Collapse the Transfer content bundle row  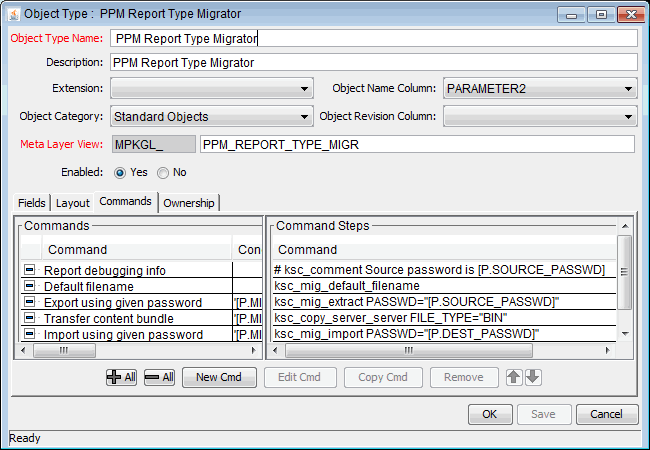point(29,319)
